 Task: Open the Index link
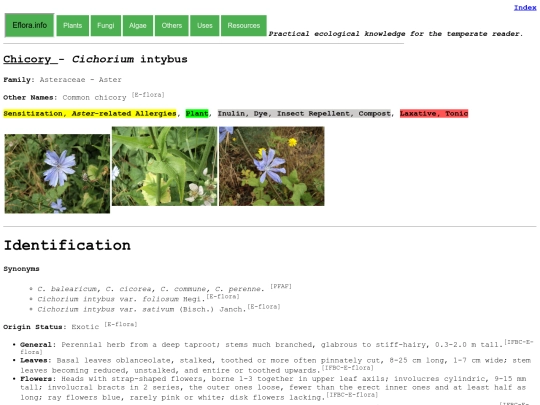coord(525,8)
